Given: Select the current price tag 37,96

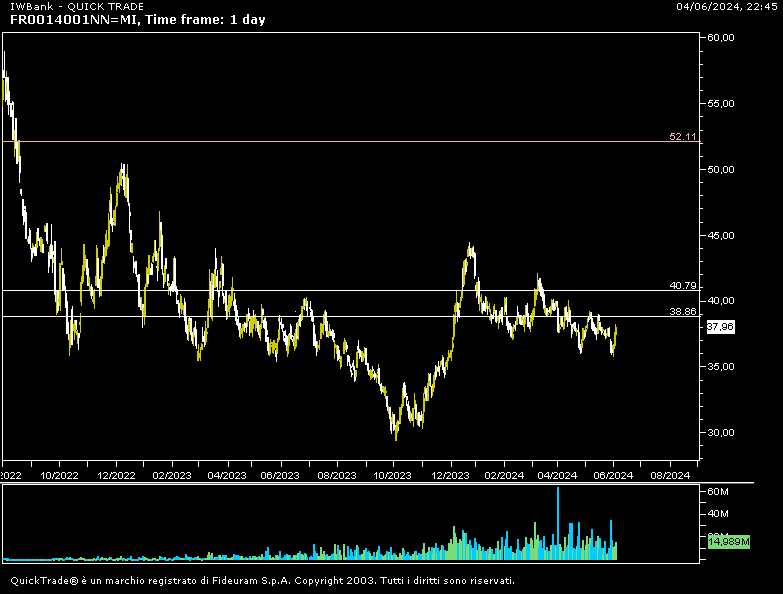Looking at the screenshot, I should coord(721,327).
